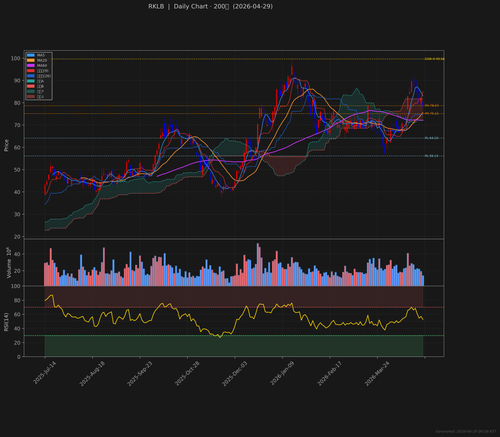This screenshot has width=500, height=437.
Task: Click the 60 tick on the Price axis
Action: click(x=17, y=148)
